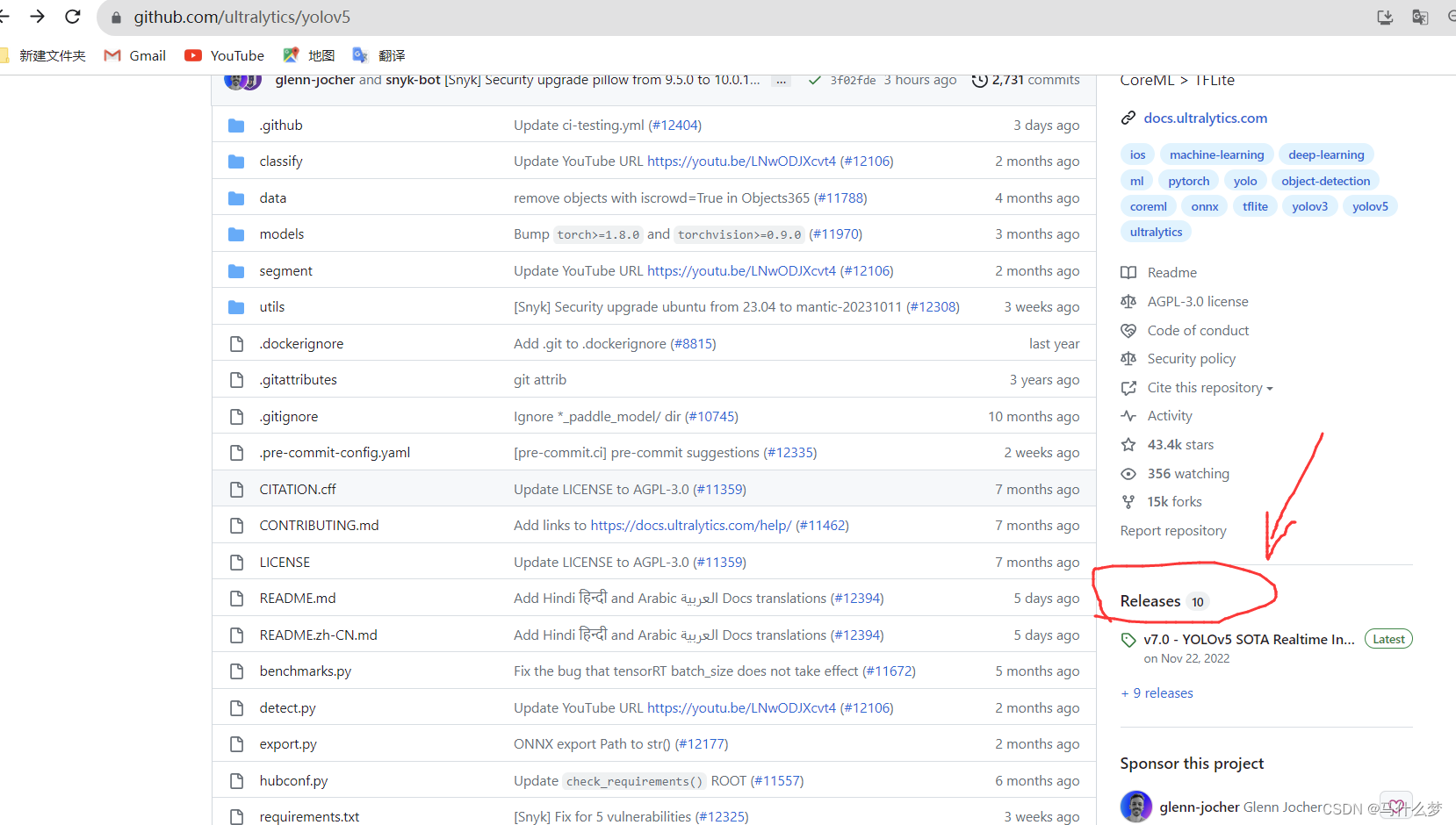The width and height of the screenshot is (1456, 825).
Task: Select the ios topic tag
Action: coord(1137,155)
